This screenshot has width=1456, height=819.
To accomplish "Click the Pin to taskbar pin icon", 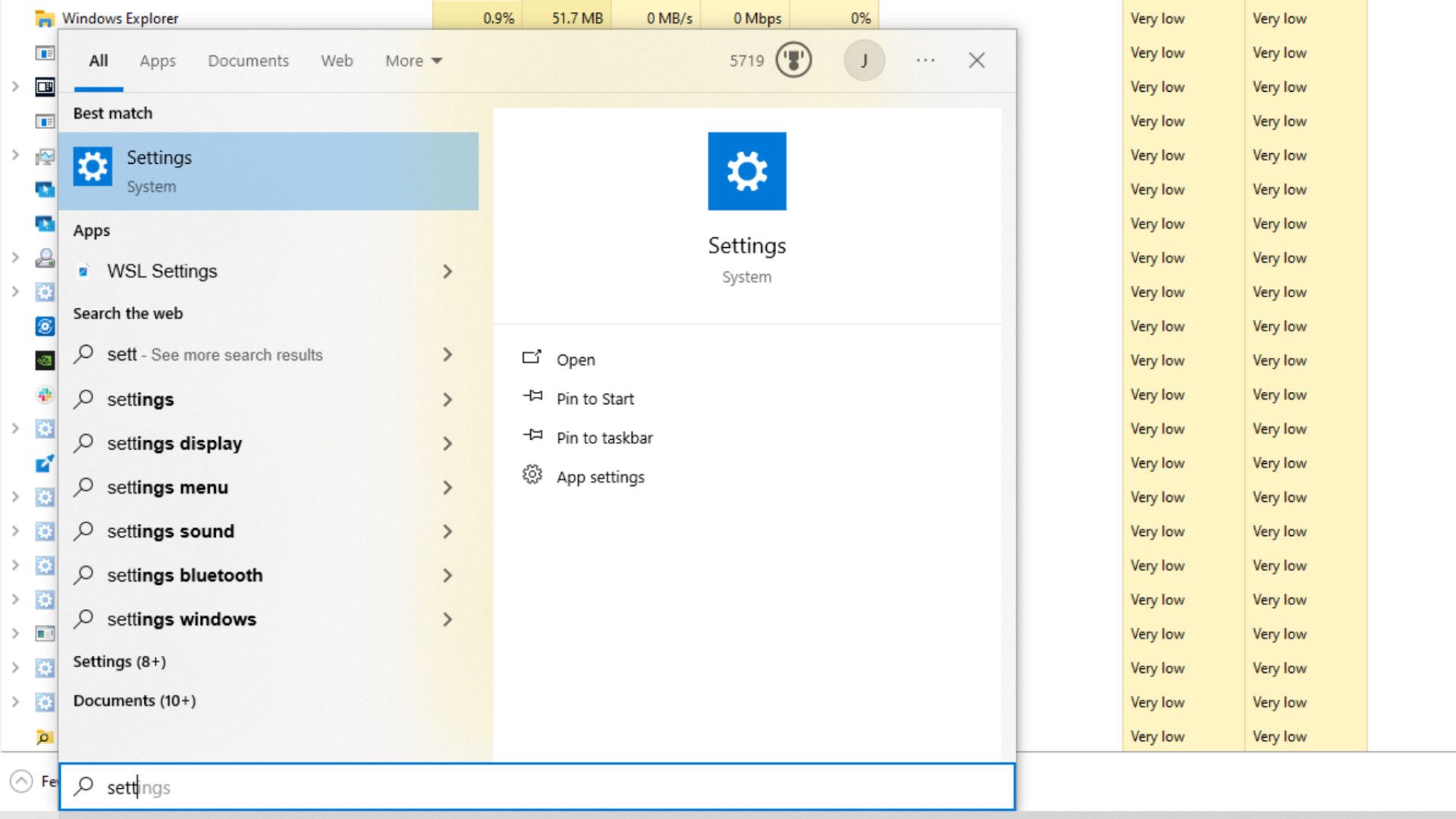I will [532, 435].
